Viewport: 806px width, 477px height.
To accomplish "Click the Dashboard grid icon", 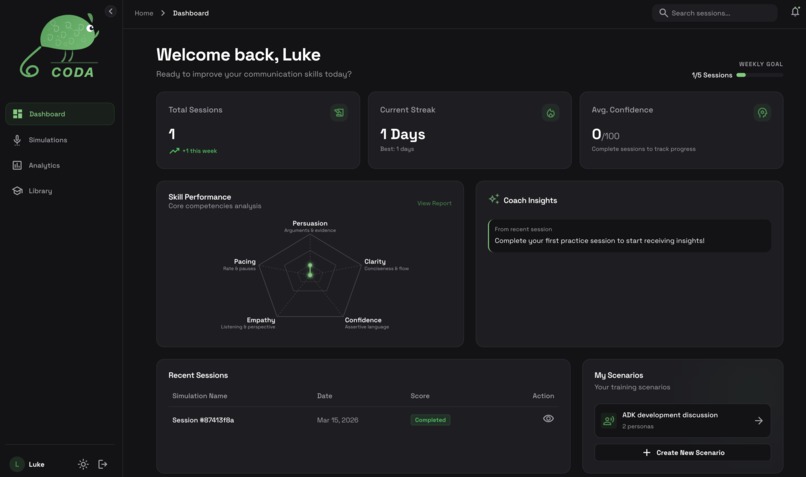I will [17, 114].
